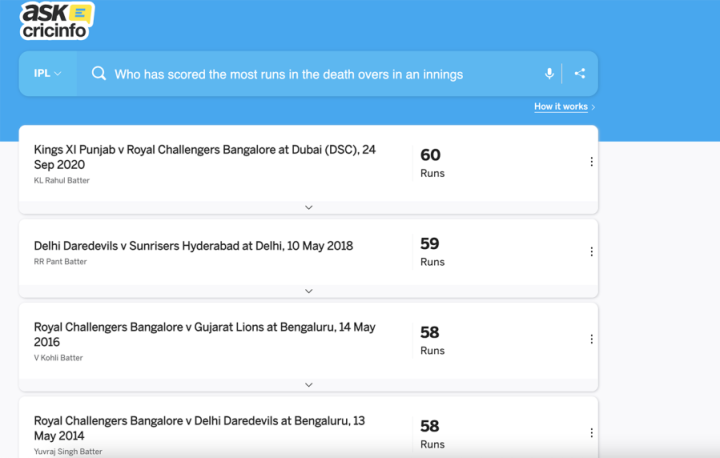Click the search magnifier icon
Image resolution: width=720 pixels, height=458 pixels.
click(98, 74)
